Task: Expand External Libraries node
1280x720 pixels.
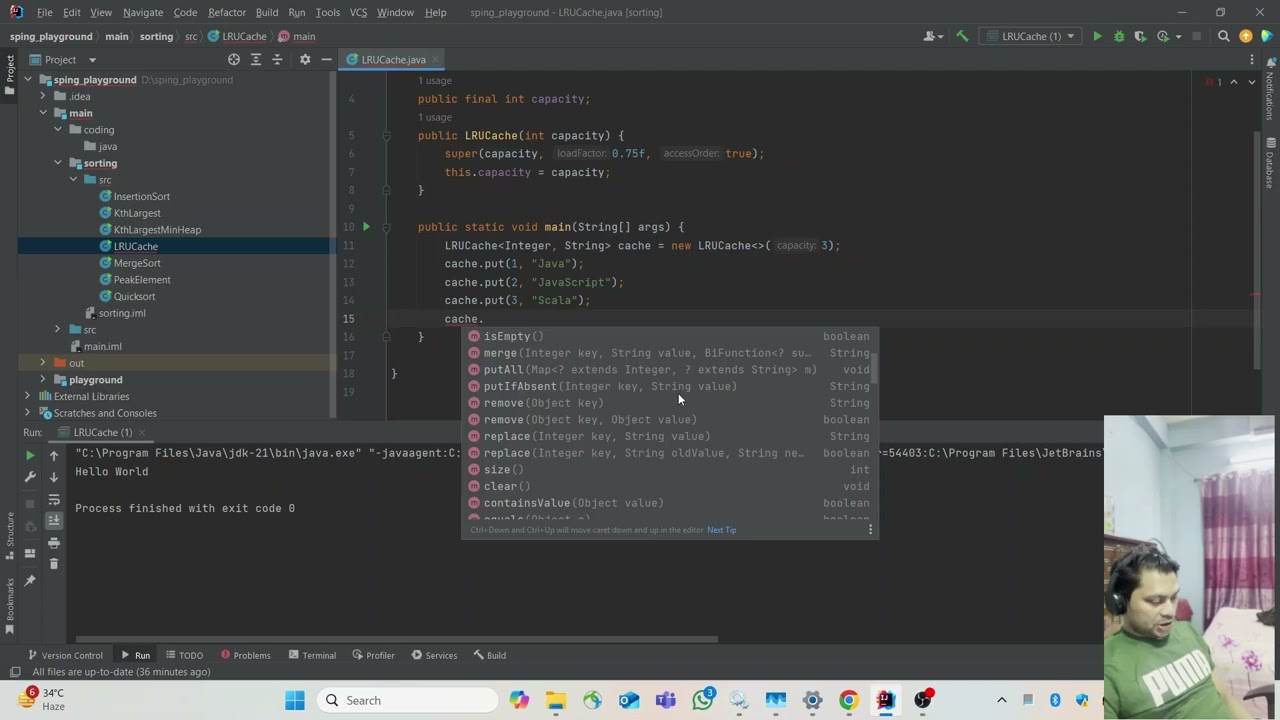Action: click(x=28, y=396)
